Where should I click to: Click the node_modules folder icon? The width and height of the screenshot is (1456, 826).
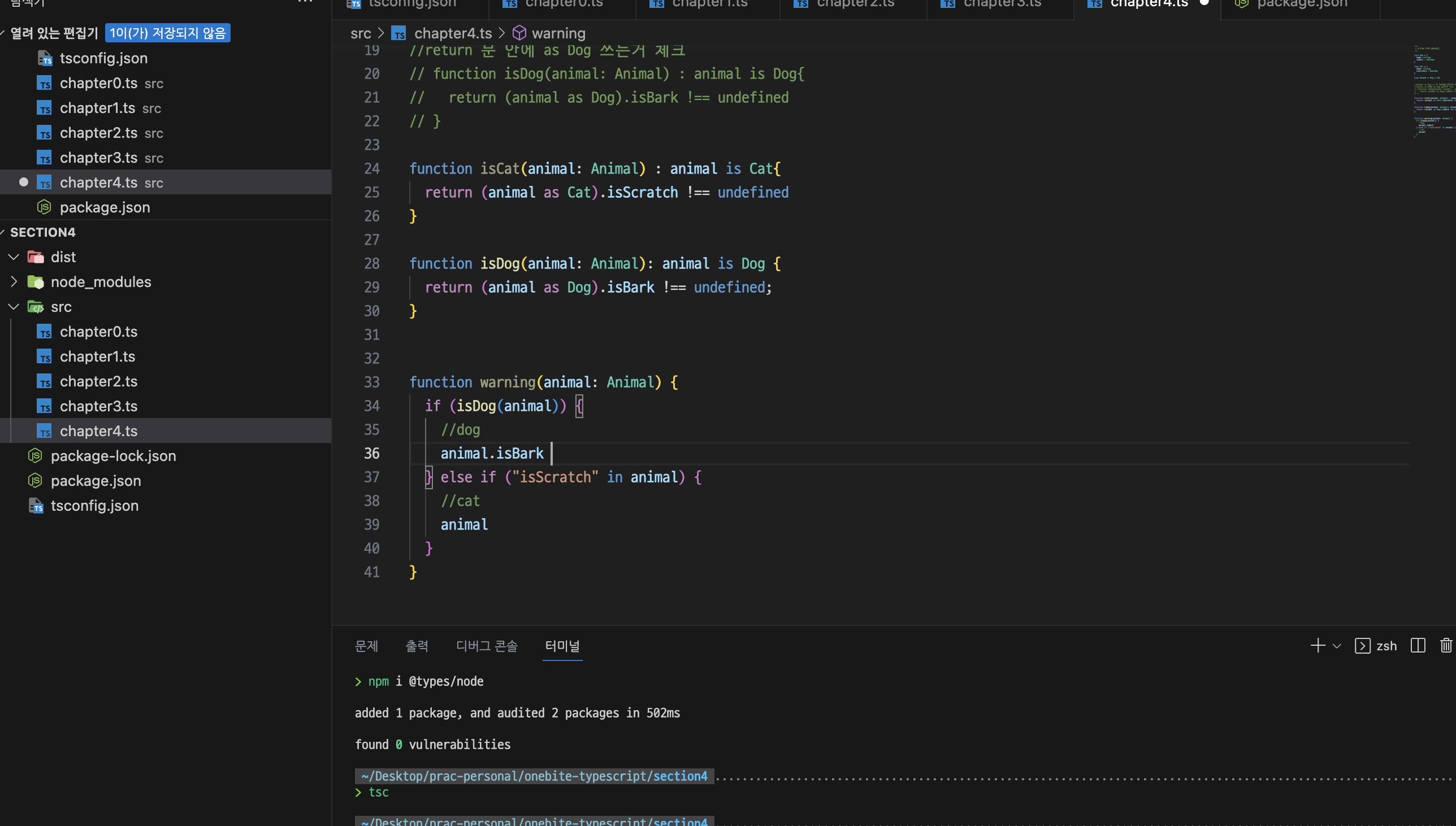[x=36, y=282]
